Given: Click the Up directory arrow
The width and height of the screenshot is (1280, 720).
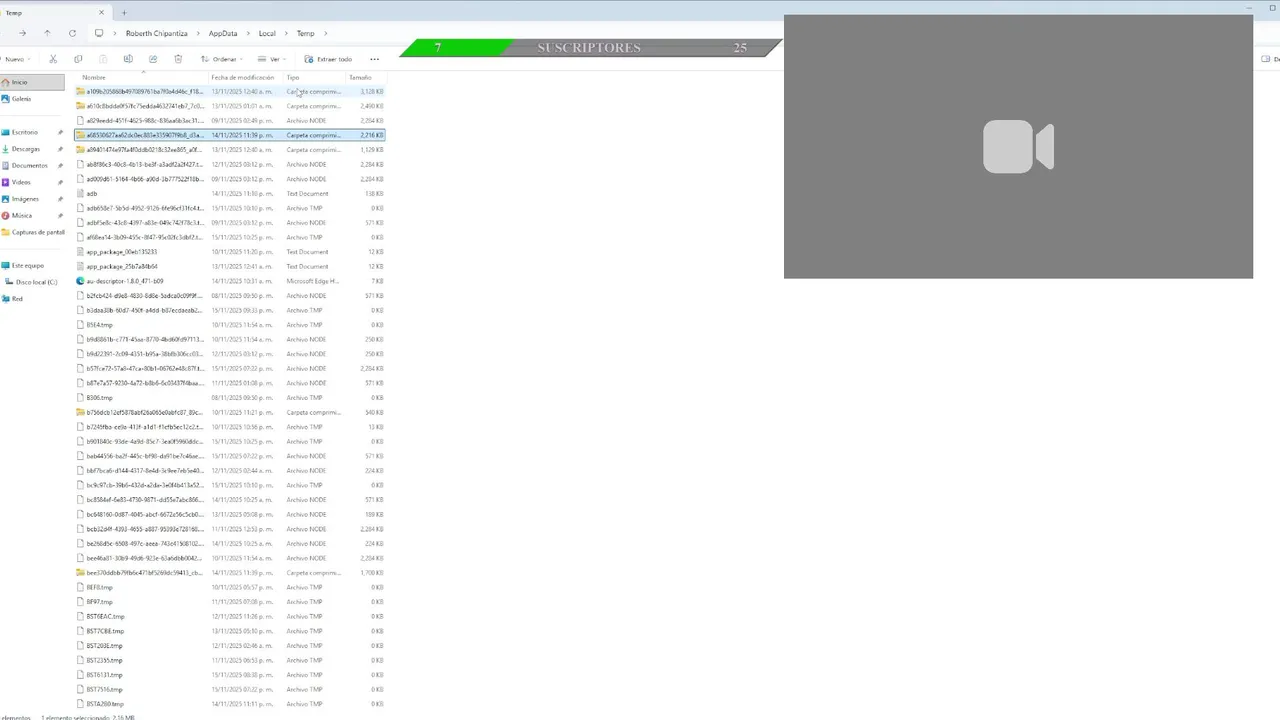Looking at the screenshot, I should [x=47, y=33].
